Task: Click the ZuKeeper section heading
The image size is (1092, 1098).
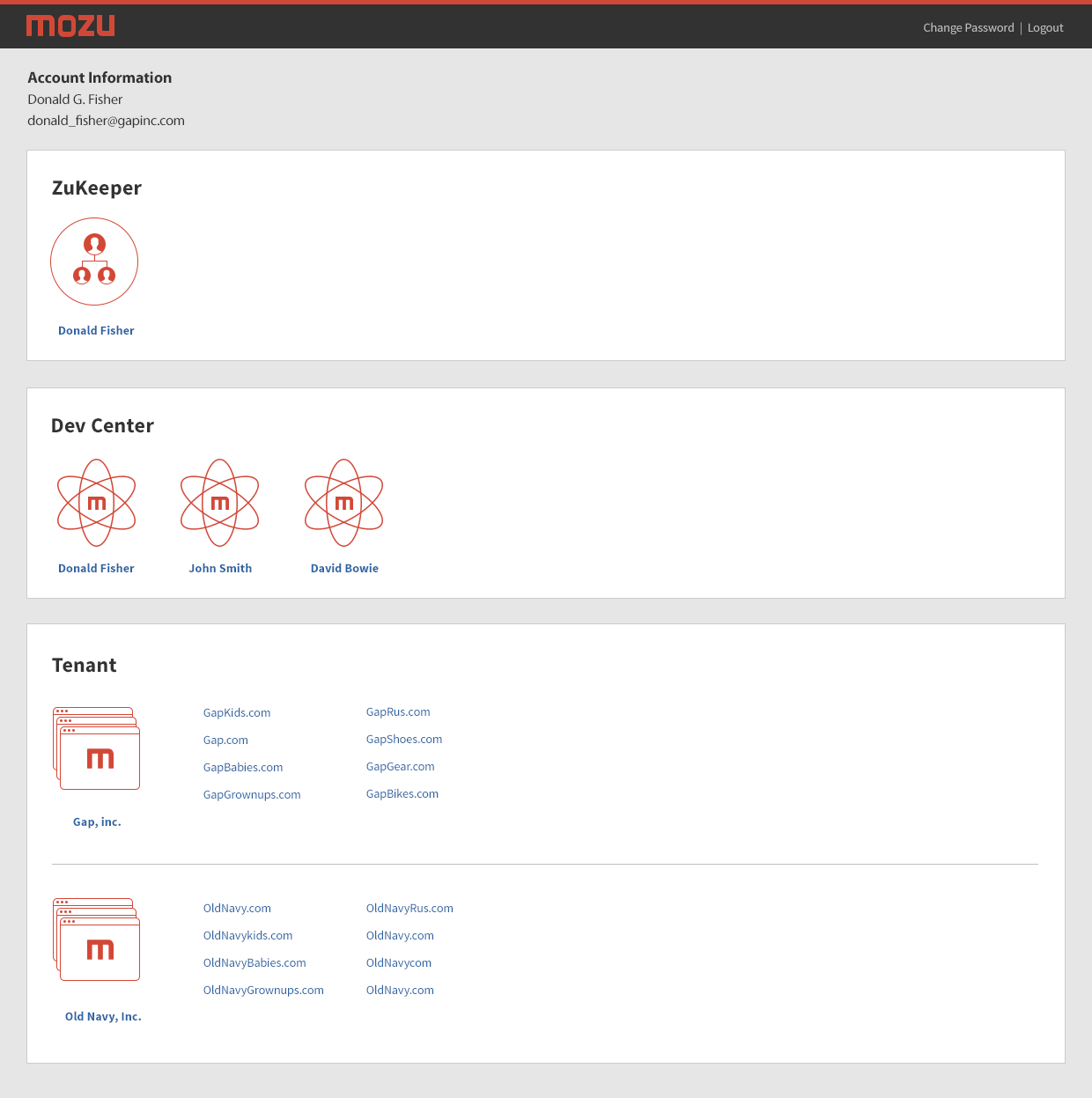Action: [97, 188]
